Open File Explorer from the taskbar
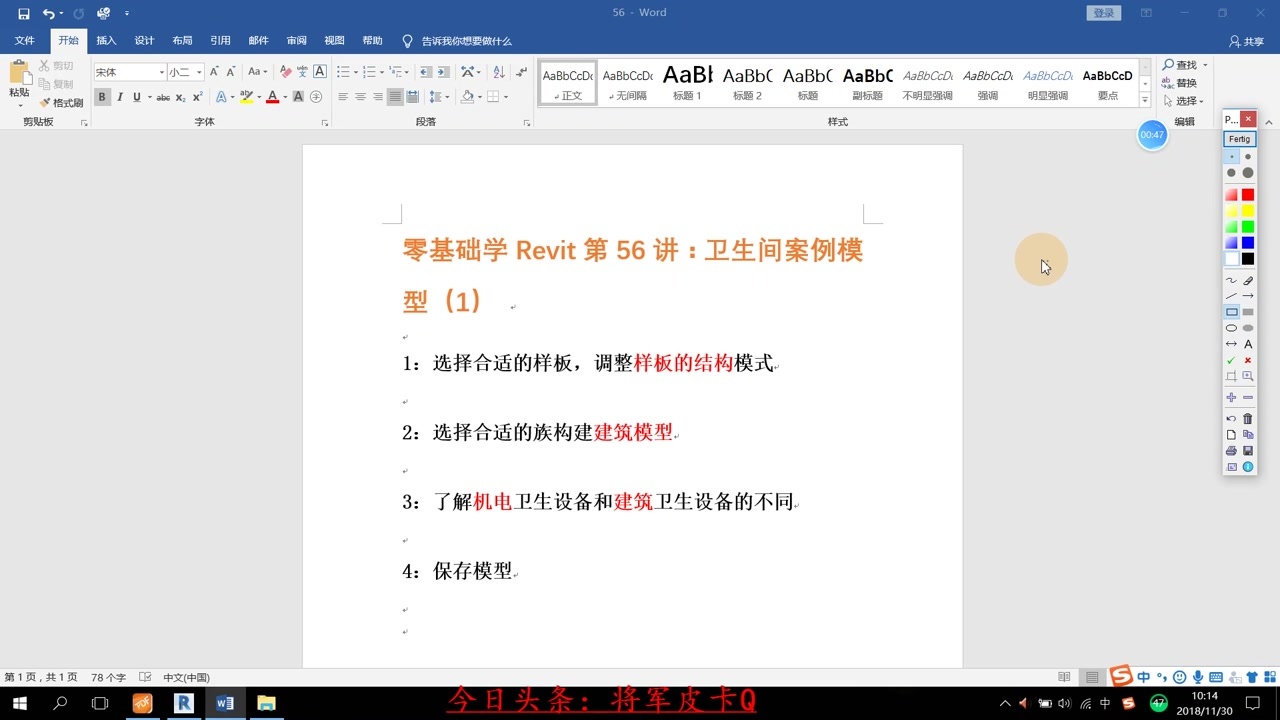1280x720 pixels. coord(266,703)
